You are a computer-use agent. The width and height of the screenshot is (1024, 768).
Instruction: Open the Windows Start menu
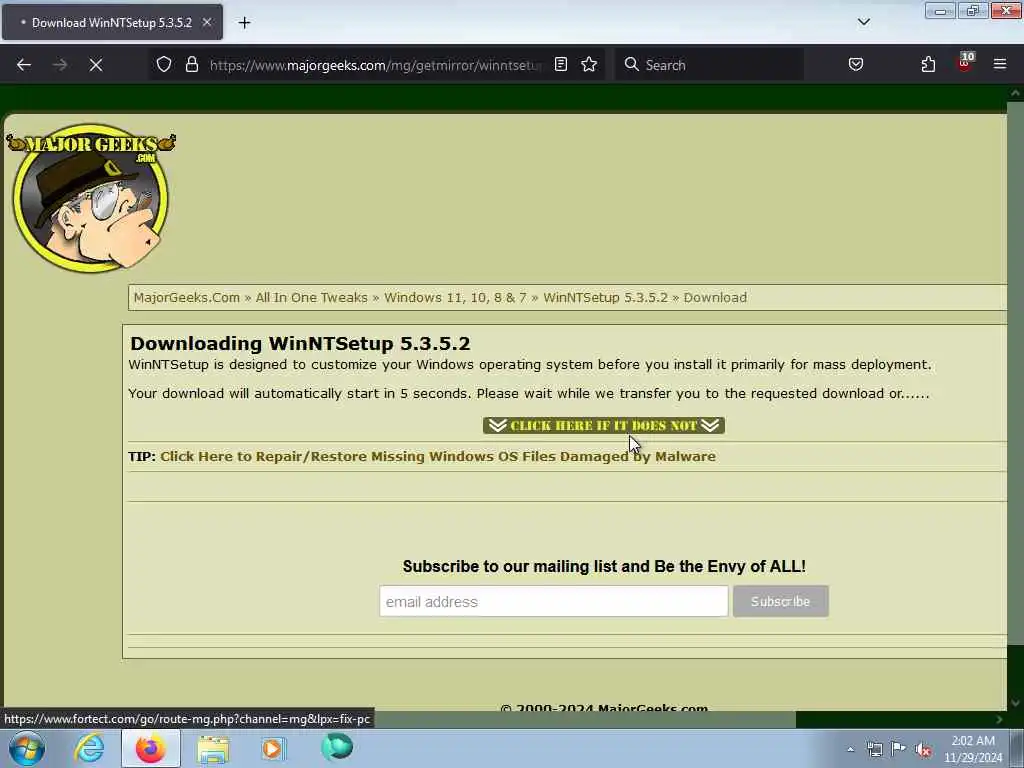tap(26, 748)
